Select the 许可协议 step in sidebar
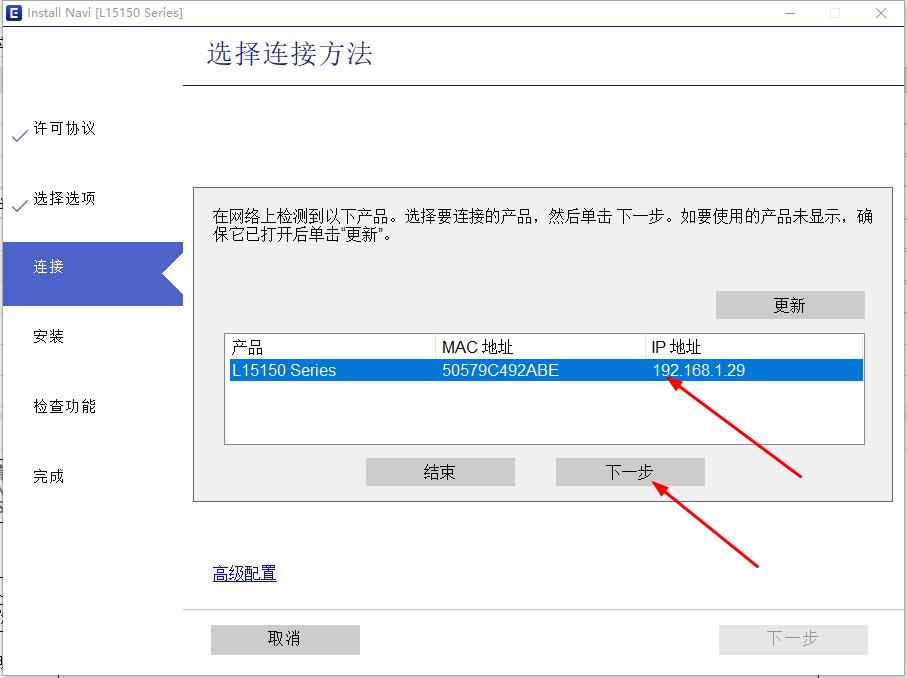 (x=64, y=129)
